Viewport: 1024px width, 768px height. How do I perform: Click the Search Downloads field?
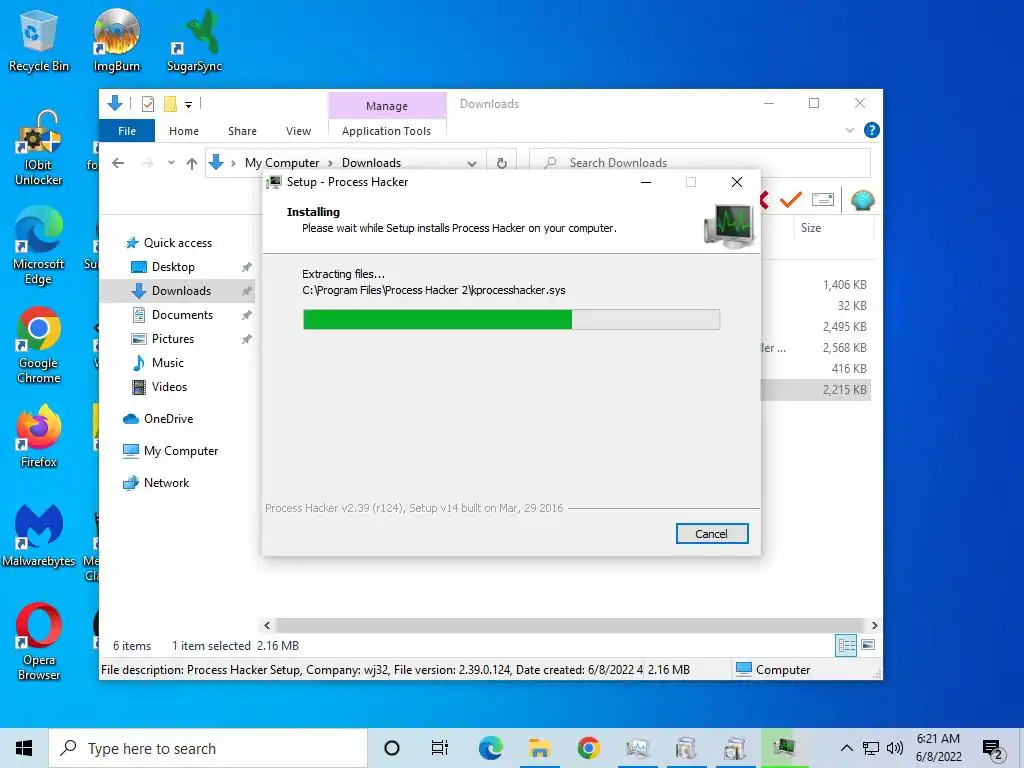699,163
